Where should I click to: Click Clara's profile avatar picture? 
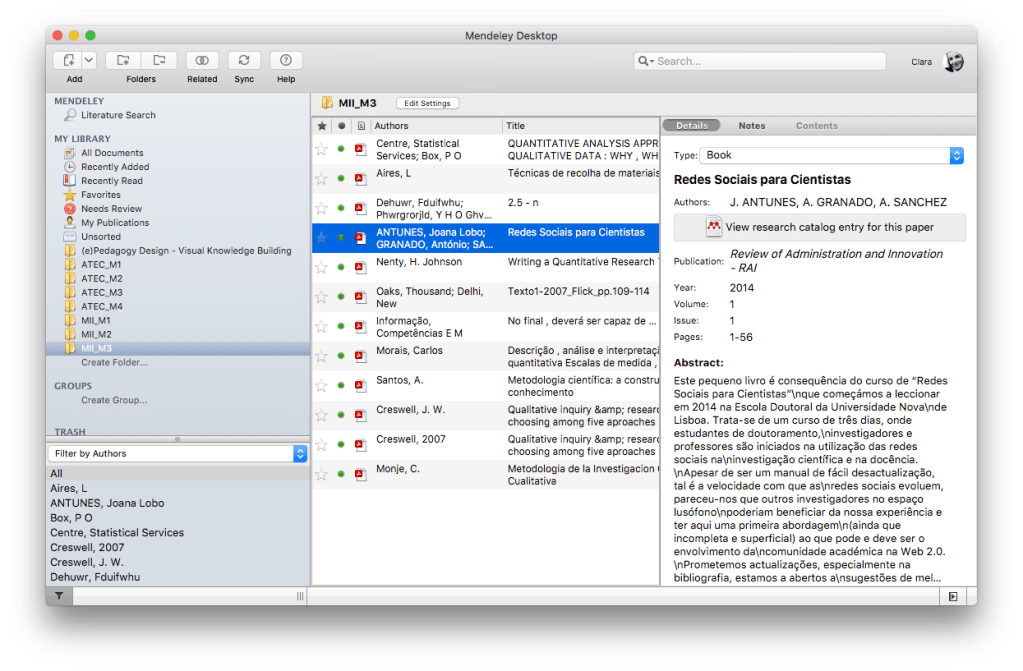click(953, 62)
